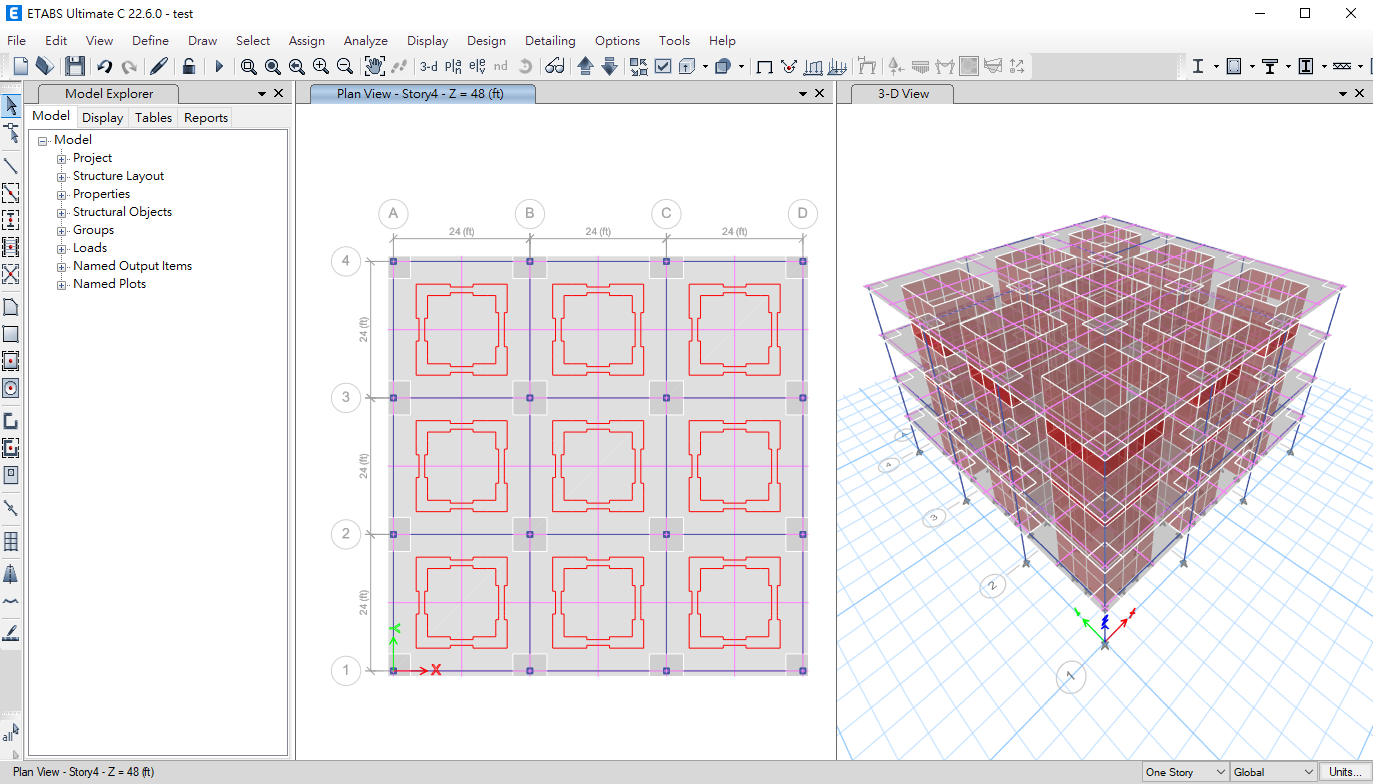Click the Refresh Window pencil icon
The height and width of the screenshot is (784, 1373).
tap(158, 66)
